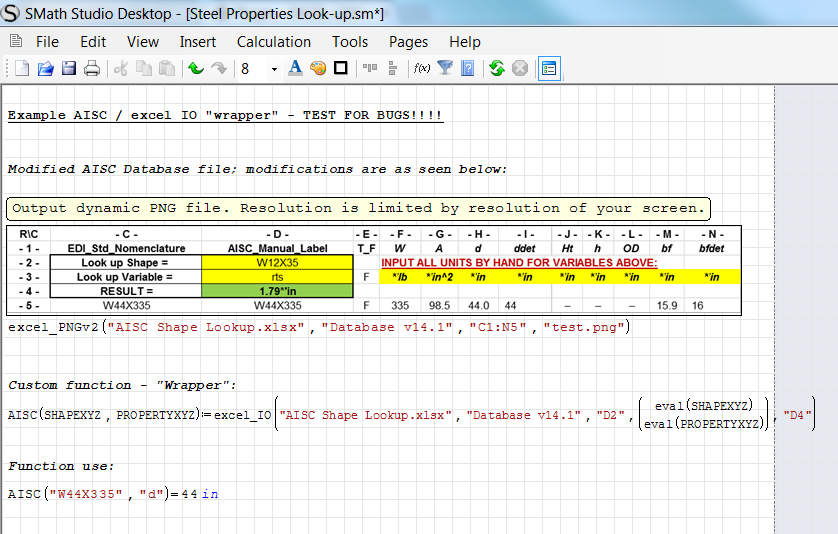Expand the font size dropdown
The height and width of the screenshot is (534, 838).
pos(273,69)
